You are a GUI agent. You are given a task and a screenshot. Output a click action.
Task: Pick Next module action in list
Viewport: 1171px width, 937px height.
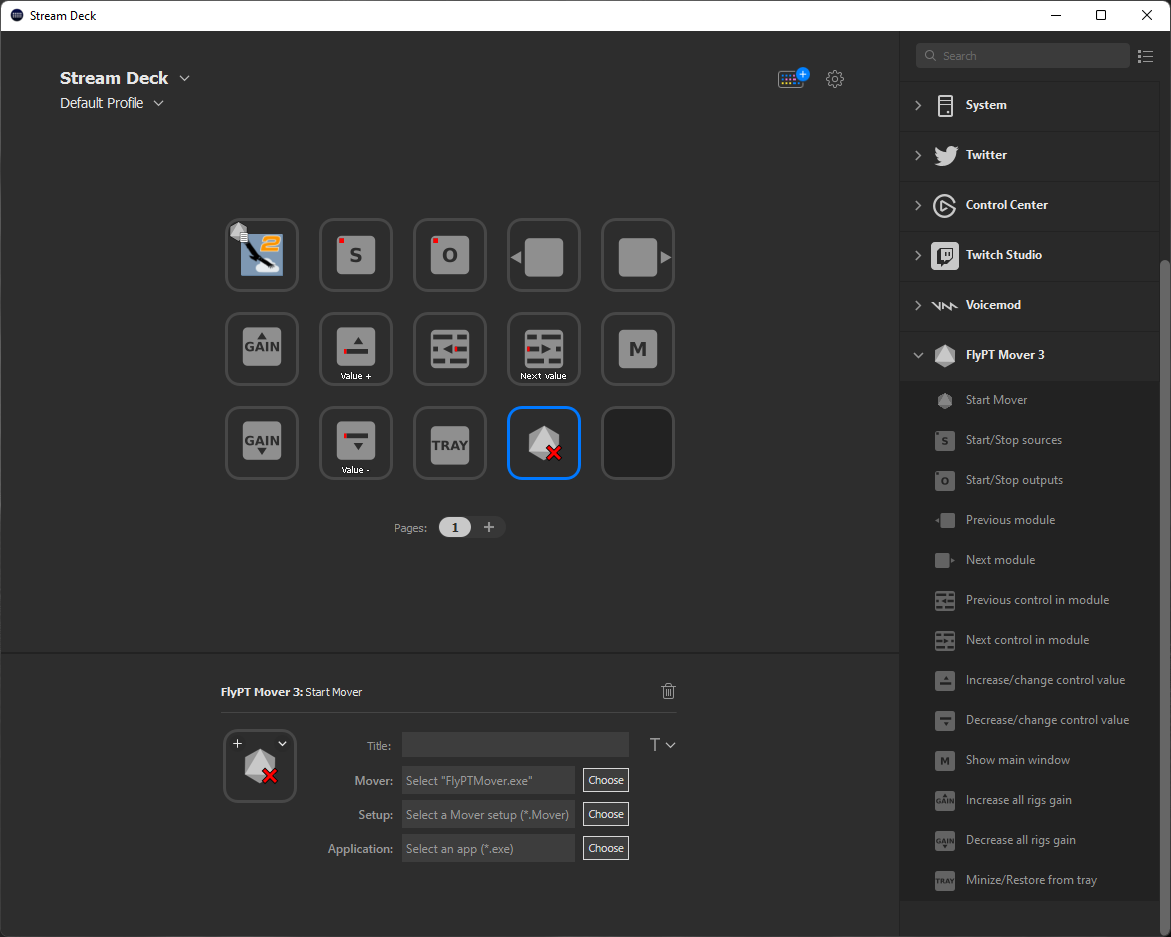click(1030, 560)
